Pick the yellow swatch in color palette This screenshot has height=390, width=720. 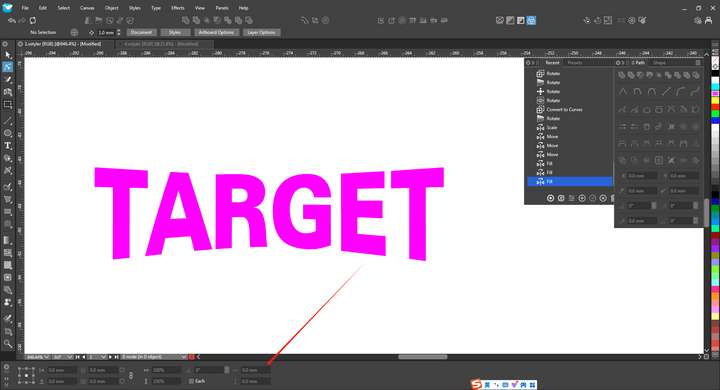(x=715, y=101)
